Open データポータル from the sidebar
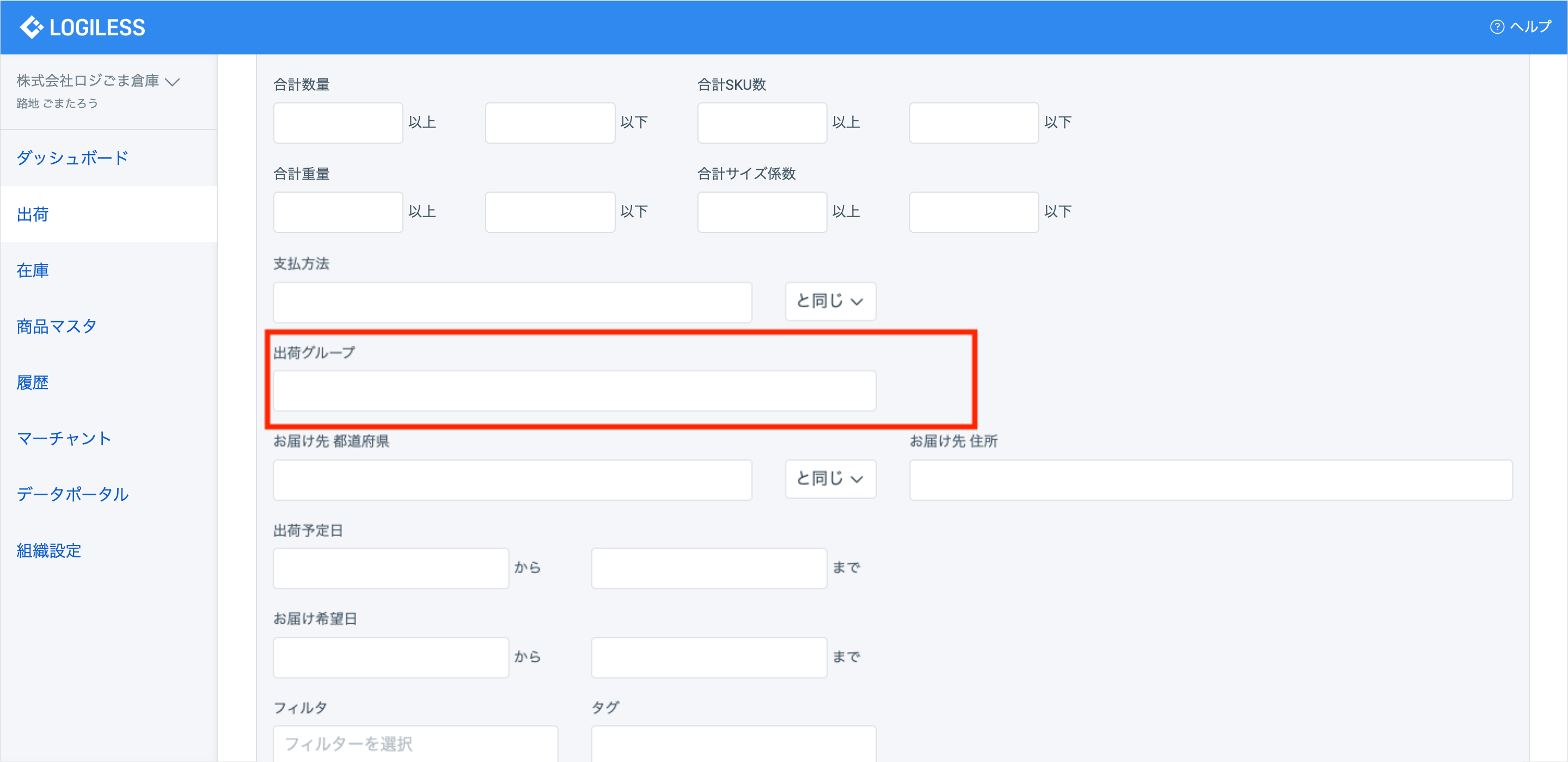1568x762 pixels. pos(72,495)
